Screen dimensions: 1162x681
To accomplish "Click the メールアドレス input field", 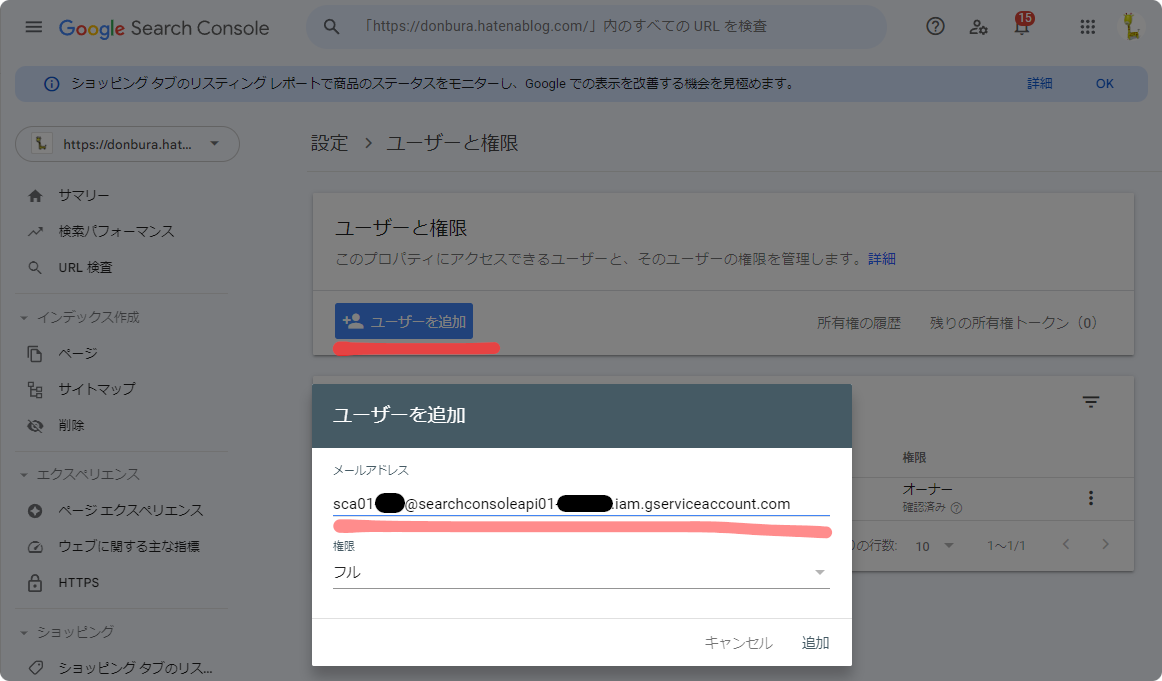I will click(581, 504).
